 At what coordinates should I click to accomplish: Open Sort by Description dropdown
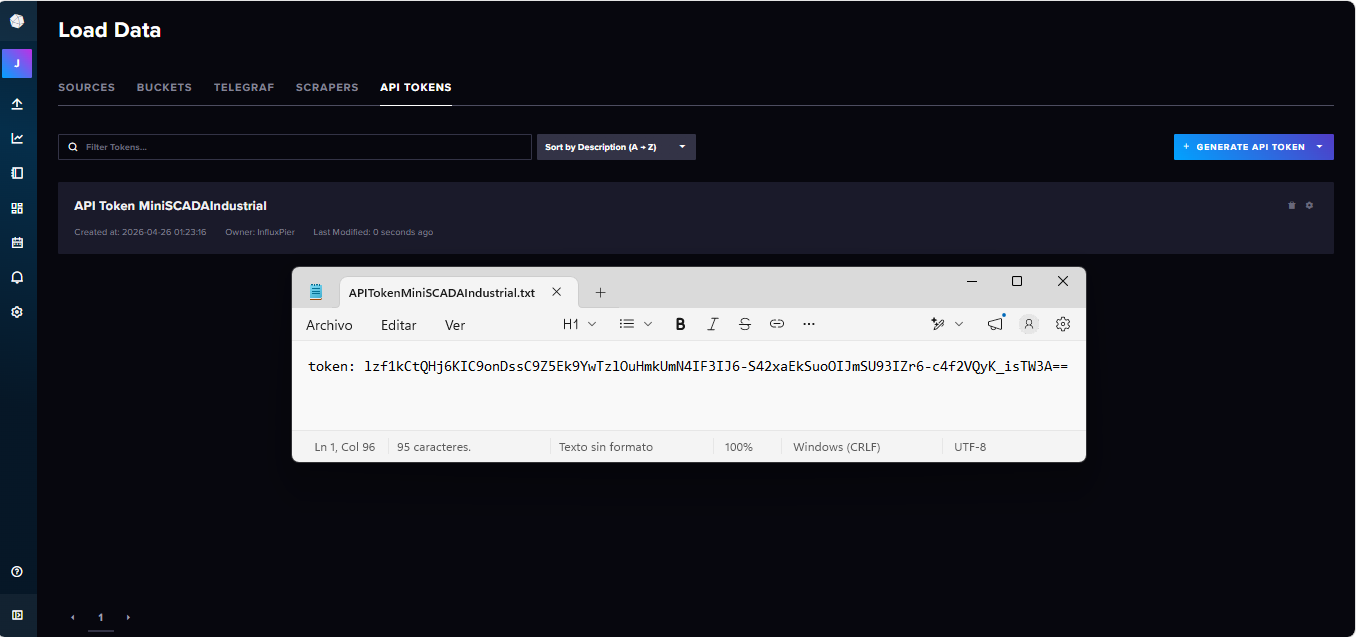click(x=616, y=147)
